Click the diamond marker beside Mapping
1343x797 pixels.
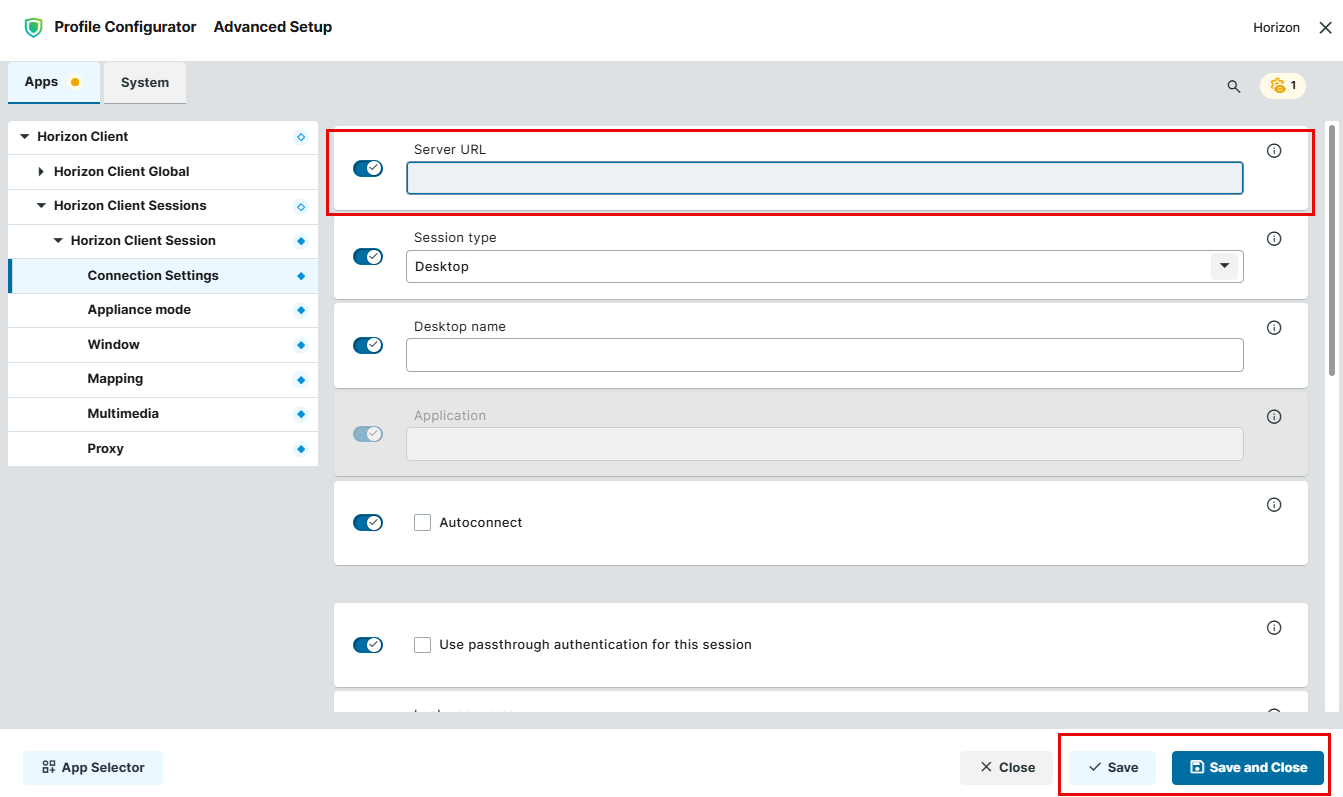(x=301, y=379)
